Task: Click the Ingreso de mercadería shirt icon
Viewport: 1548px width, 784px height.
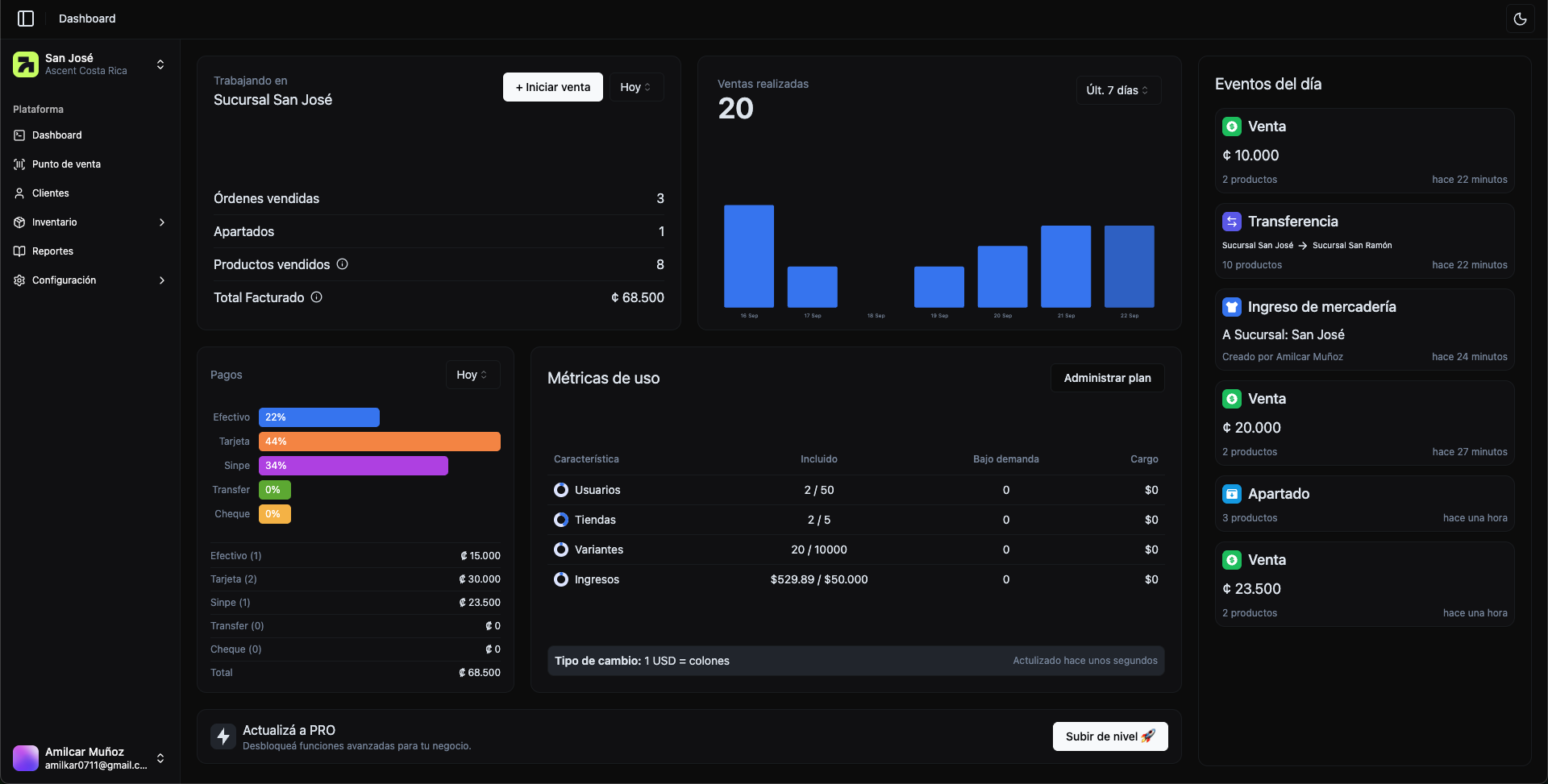Action: pos(1231,307)
